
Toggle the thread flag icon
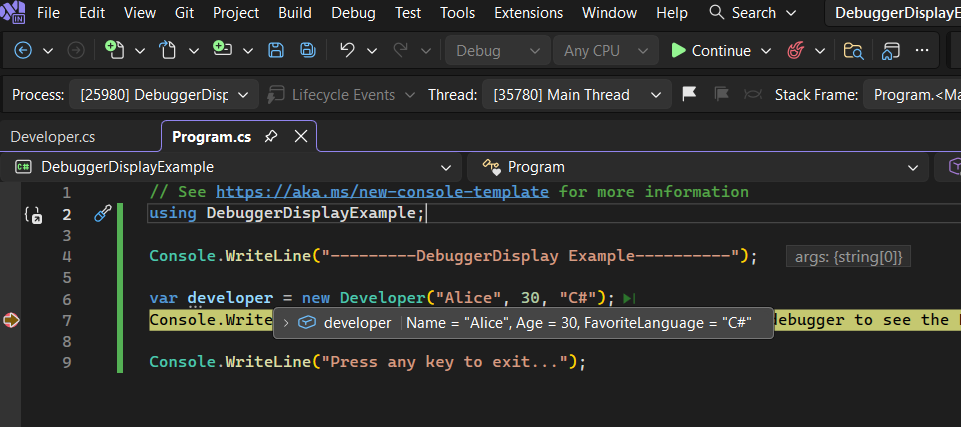click(689, 95)
